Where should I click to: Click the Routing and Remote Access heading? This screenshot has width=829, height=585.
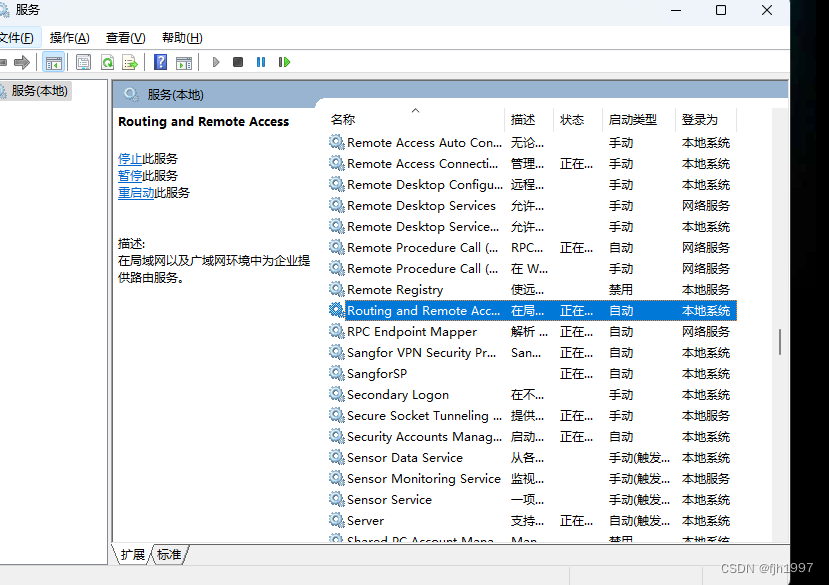(x=204, y=122)
